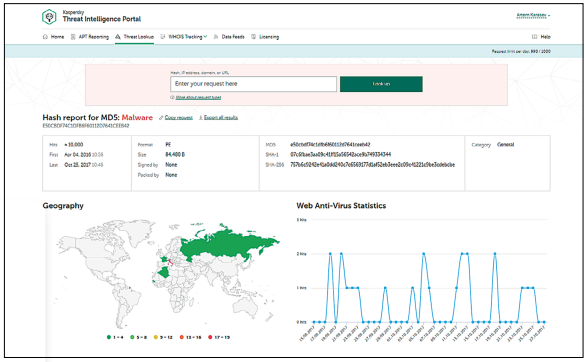Click the request limit per day text
This screenshot has height=362, width=585.
[521, 51]
